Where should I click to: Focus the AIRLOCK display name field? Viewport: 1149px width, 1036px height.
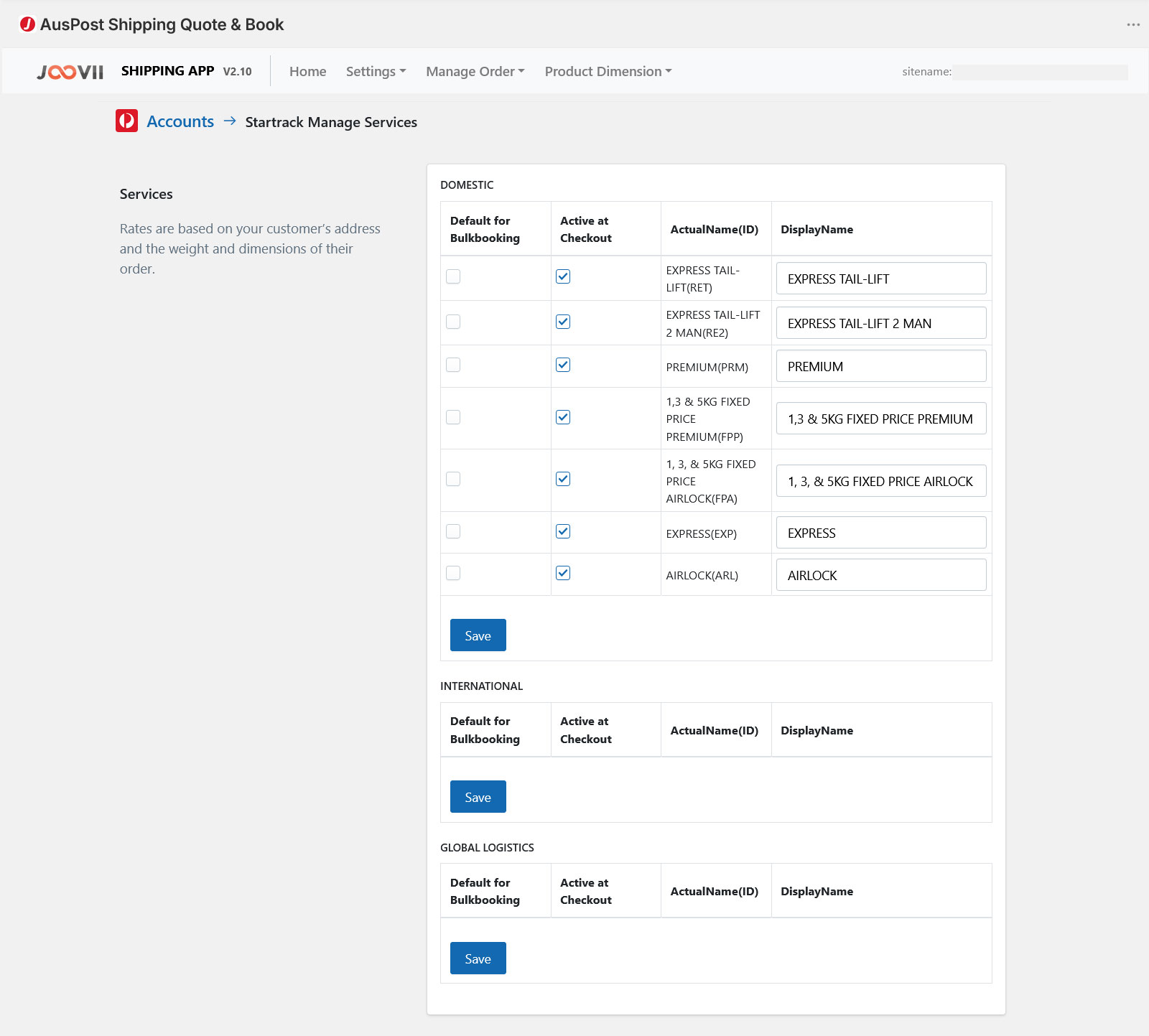tap(881, 575)
